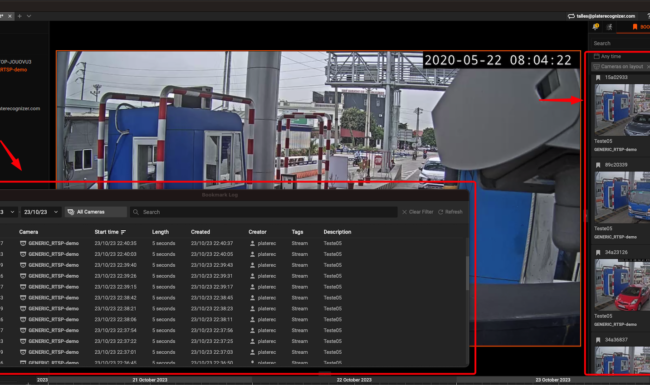Click the user icon in row created 22:38:11
This screenshot has width=650, height=385.
point(252,320)
